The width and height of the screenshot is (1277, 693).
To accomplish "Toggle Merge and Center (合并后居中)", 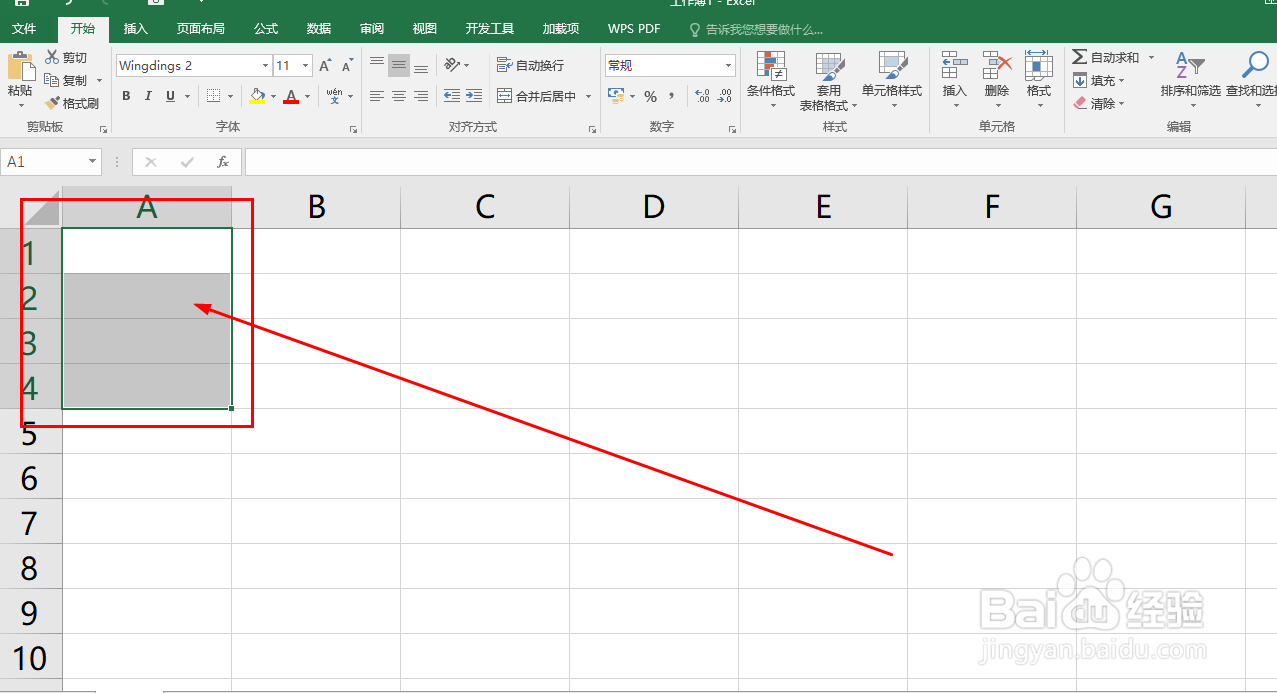I will (x=537, y=96).
